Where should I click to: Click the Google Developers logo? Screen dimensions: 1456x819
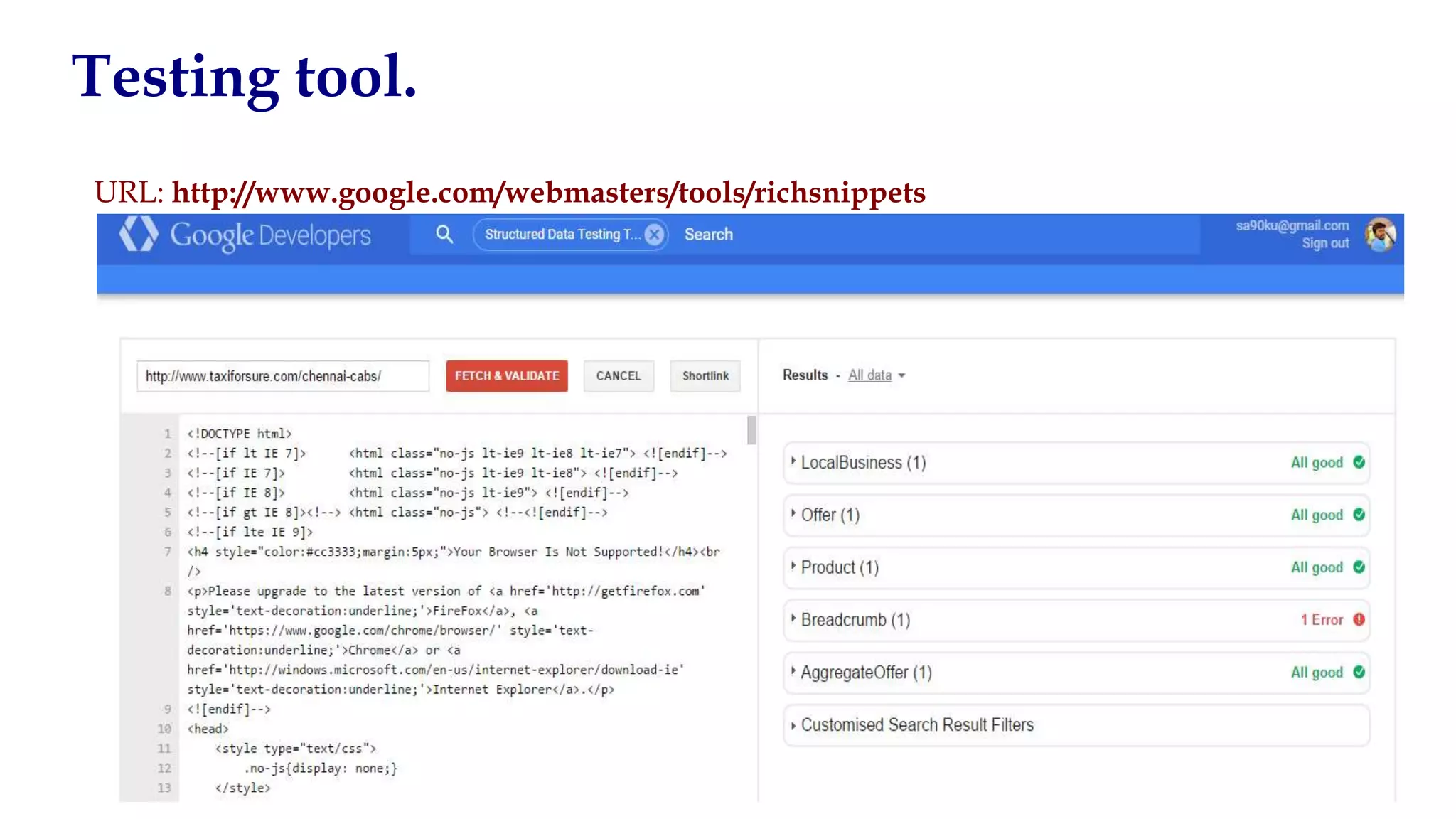pyautogui.click(x=245, y=235)
